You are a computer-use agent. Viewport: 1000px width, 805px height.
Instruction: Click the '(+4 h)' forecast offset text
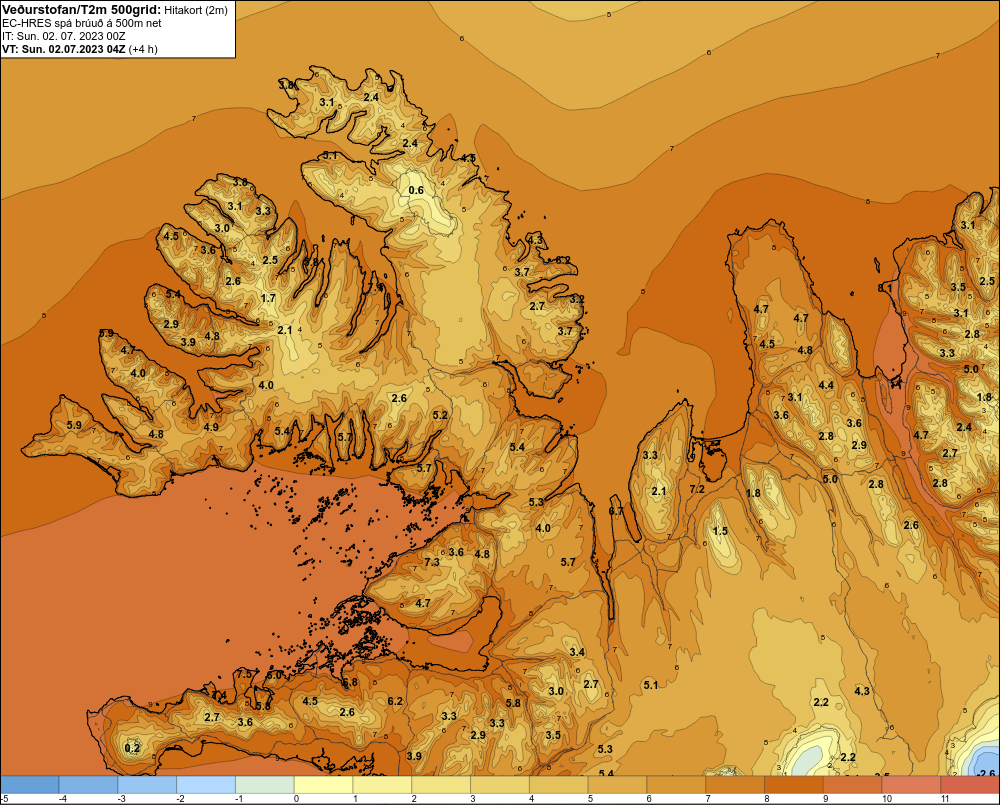(x=143, y=49)
